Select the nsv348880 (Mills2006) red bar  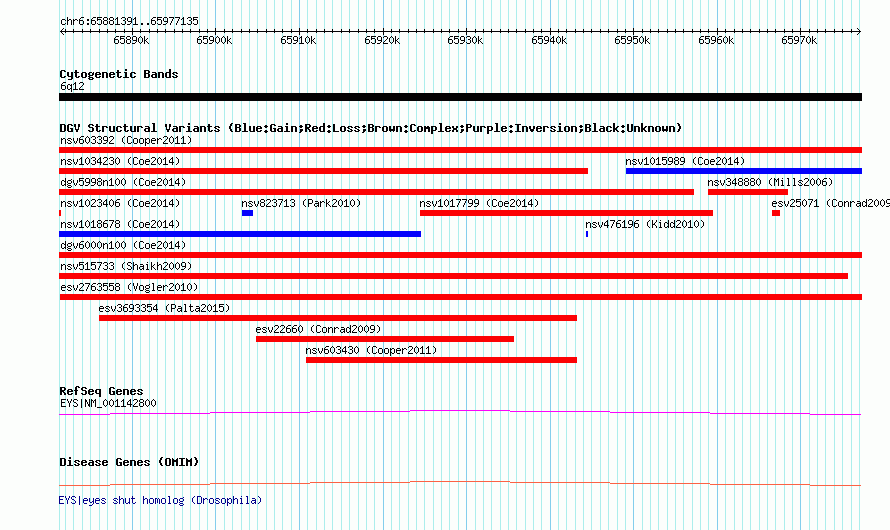[x=748, y=192]
